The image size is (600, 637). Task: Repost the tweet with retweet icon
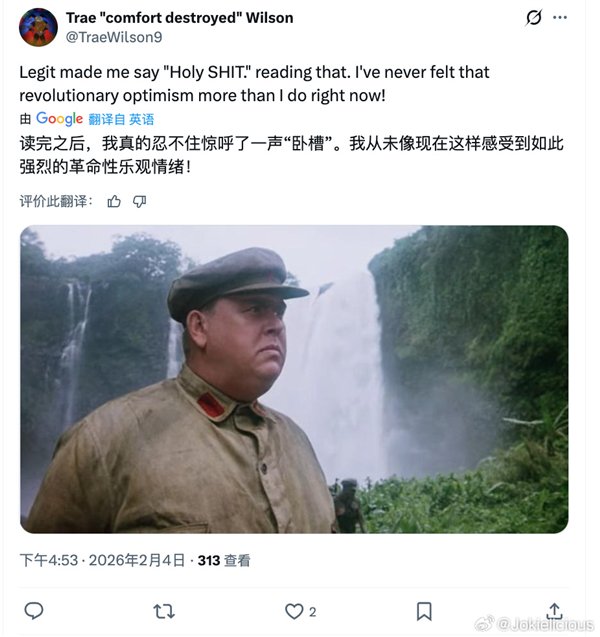[164, 611]
